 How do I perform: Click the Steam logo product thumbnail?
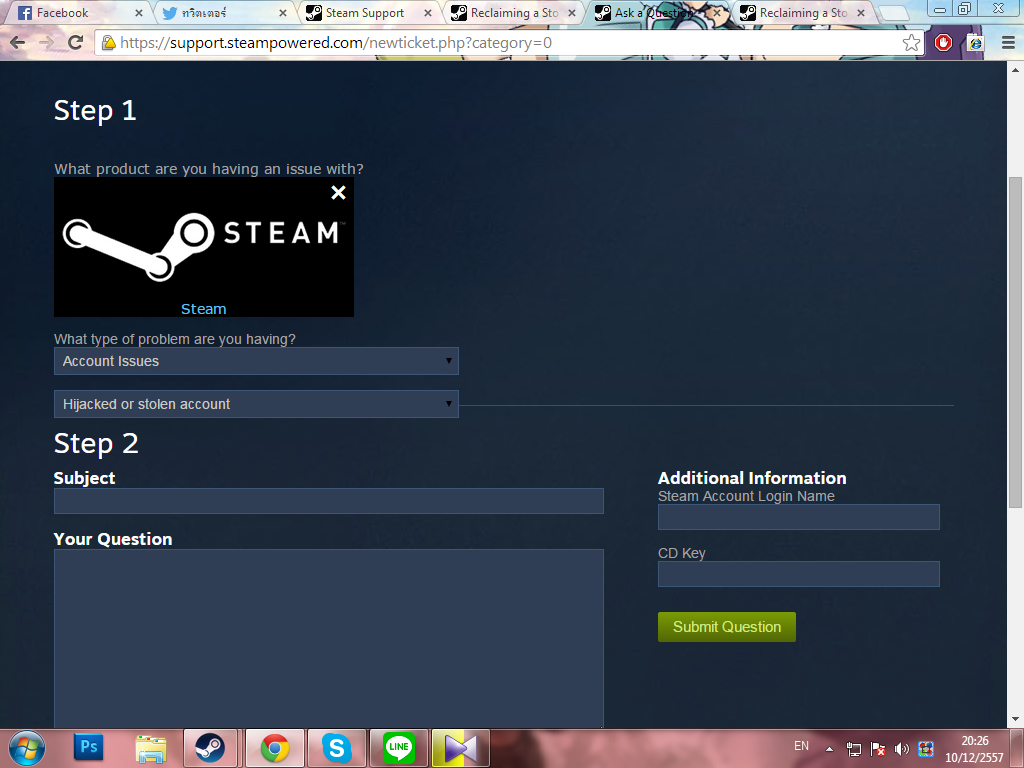pos(204,247)
